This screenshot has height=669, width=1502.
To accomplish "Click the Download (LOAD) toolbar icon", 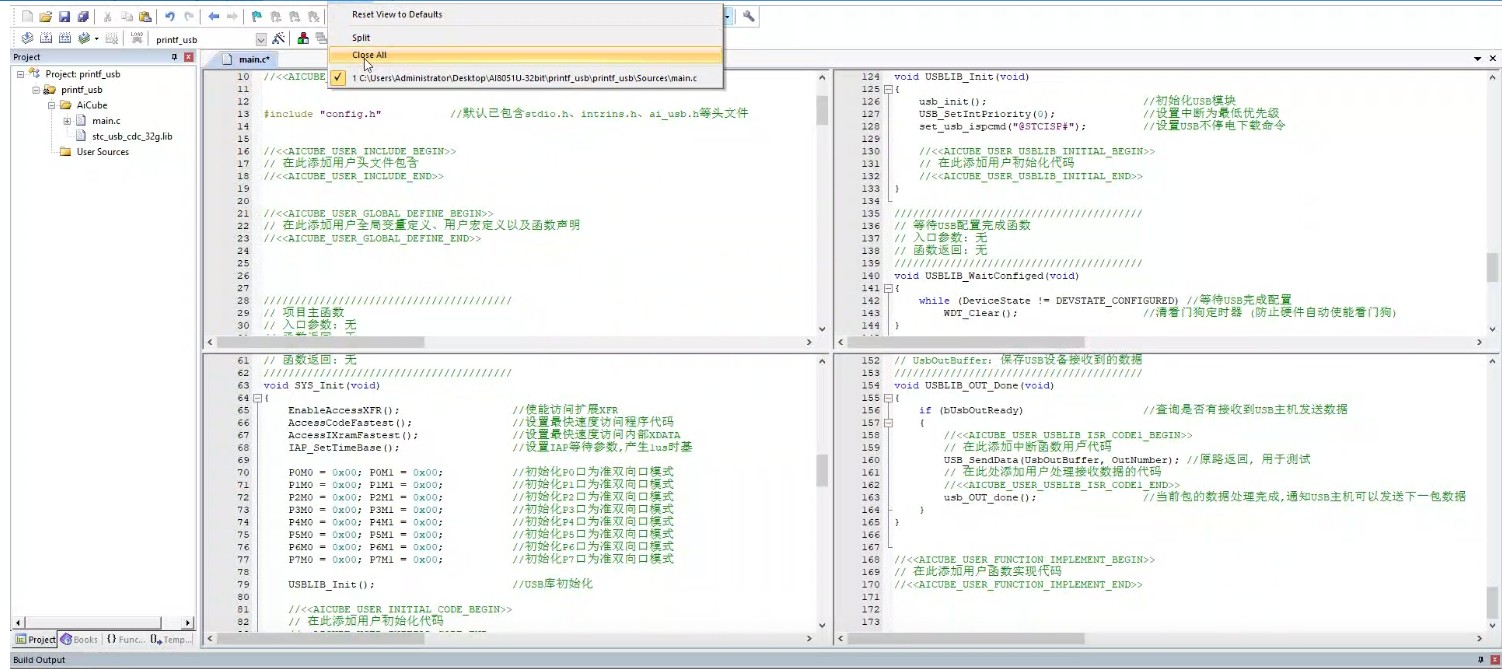I will coord(137,39).
